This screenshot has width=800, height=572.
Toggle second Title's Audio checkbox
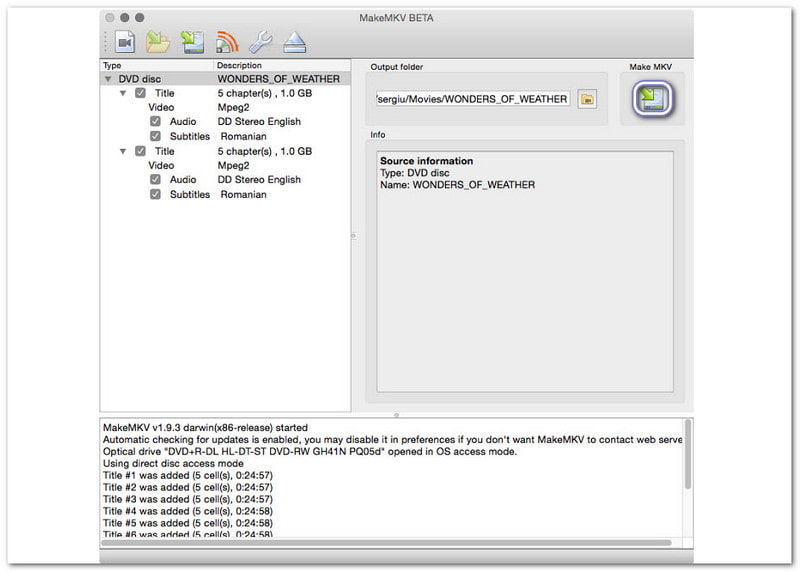(x=155, y=180)
